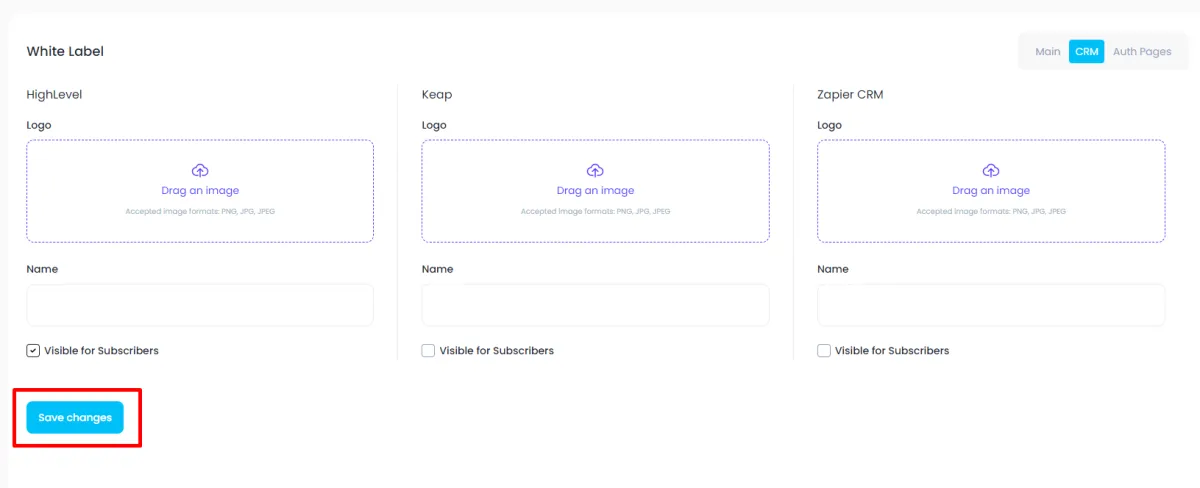
Task: Click the HighLevel section title
Action: pyautogui.click(x=54, y=95)
